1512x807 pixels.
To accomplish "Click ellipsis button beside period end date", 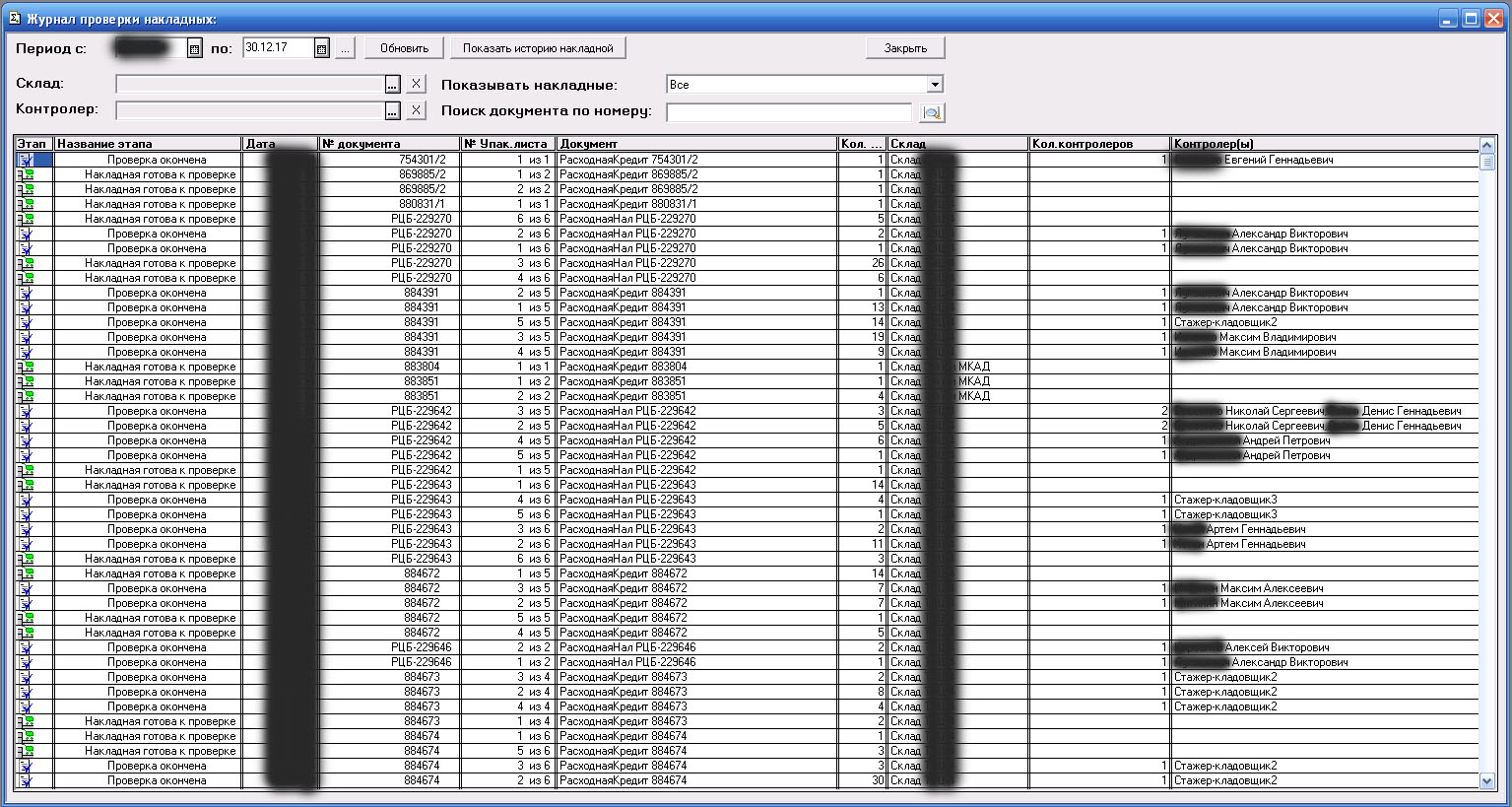I will pyautogui.click(x=344, y=48).
